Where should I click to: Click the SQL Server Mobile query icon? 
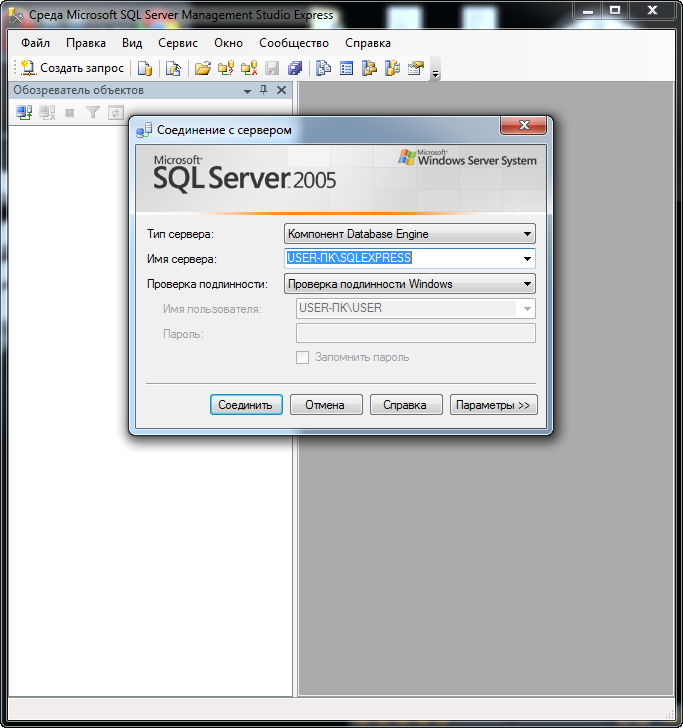pos(173,68)
